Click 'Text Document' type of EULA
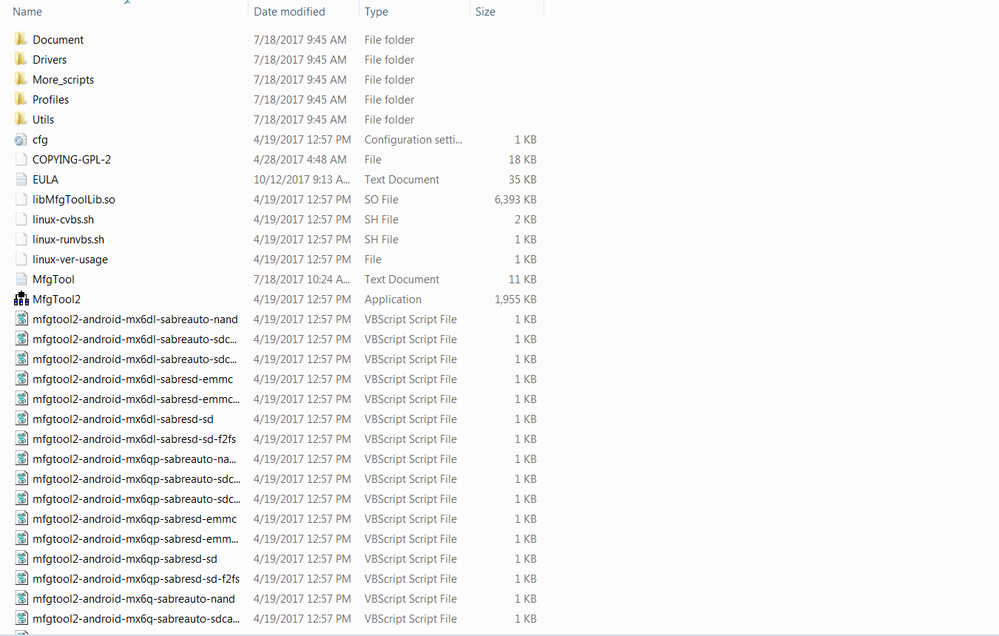The height and width of the screenshot is (636, 999). pyautogui.click(x=401, y=179)
